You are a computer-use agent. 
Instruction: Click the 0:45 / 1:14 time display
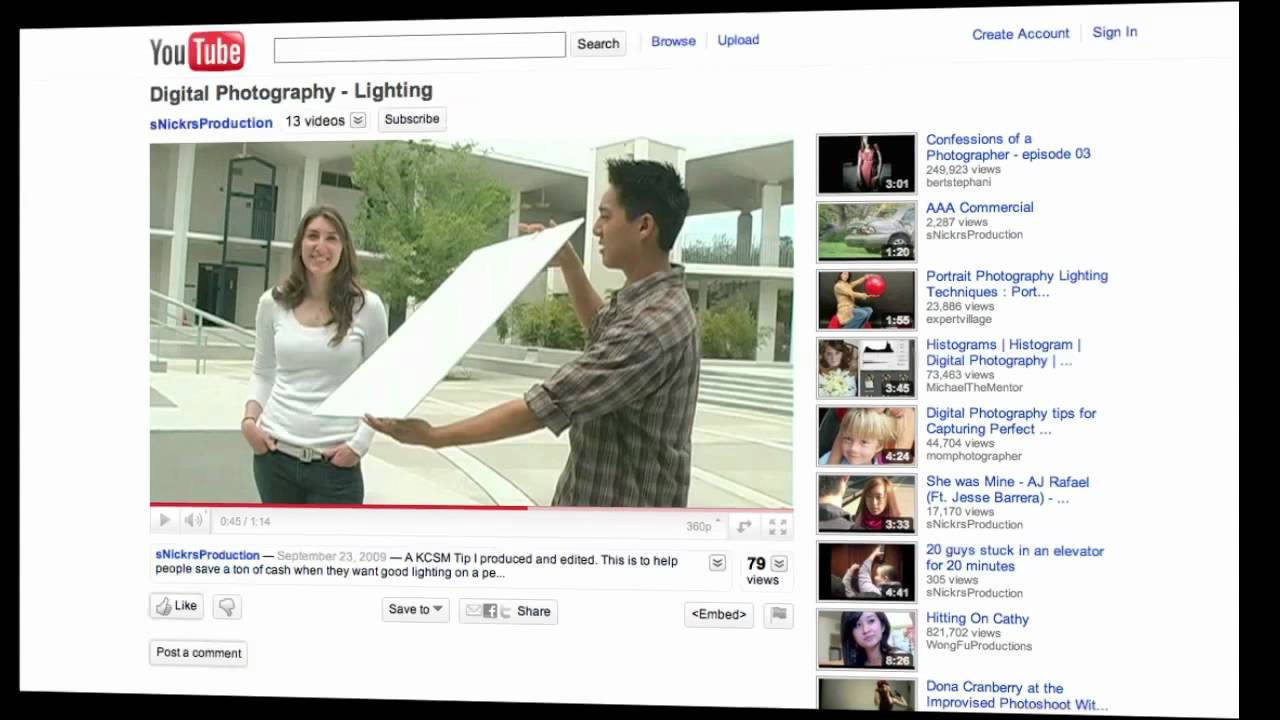pos(245,522)
